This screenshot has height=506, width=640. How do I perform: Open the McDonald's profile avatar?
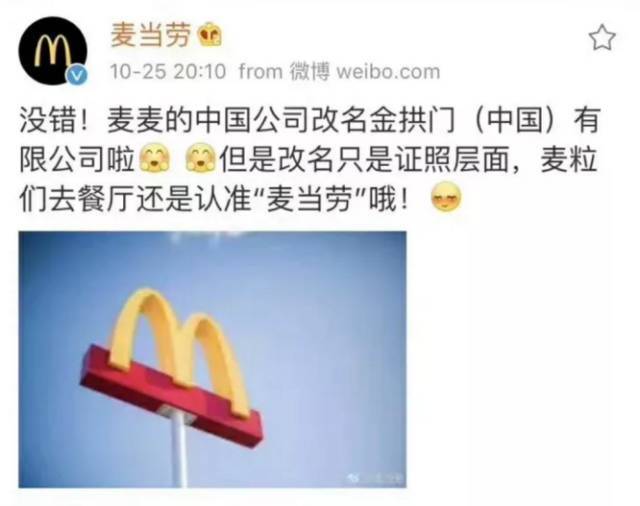[x=53, y=51]
